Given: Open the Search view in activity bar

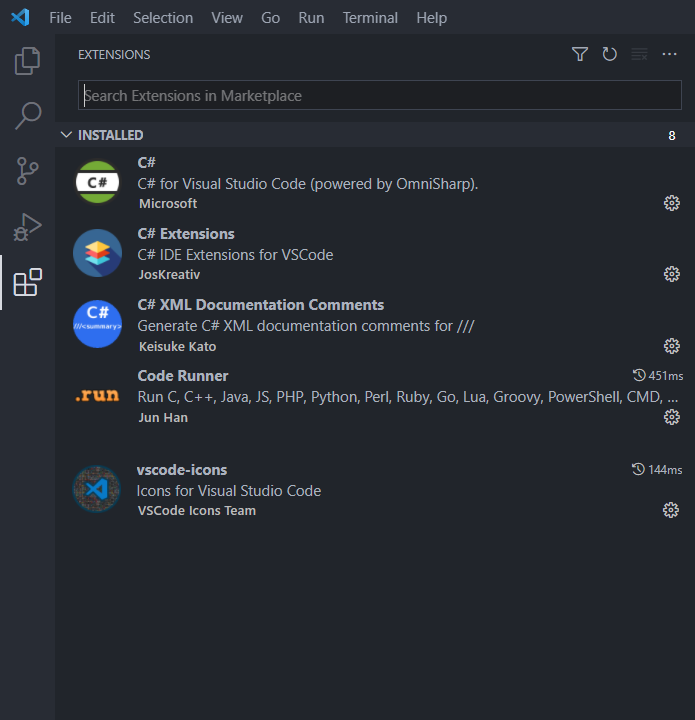Looking at the screenshot, I should coord(28,115).
